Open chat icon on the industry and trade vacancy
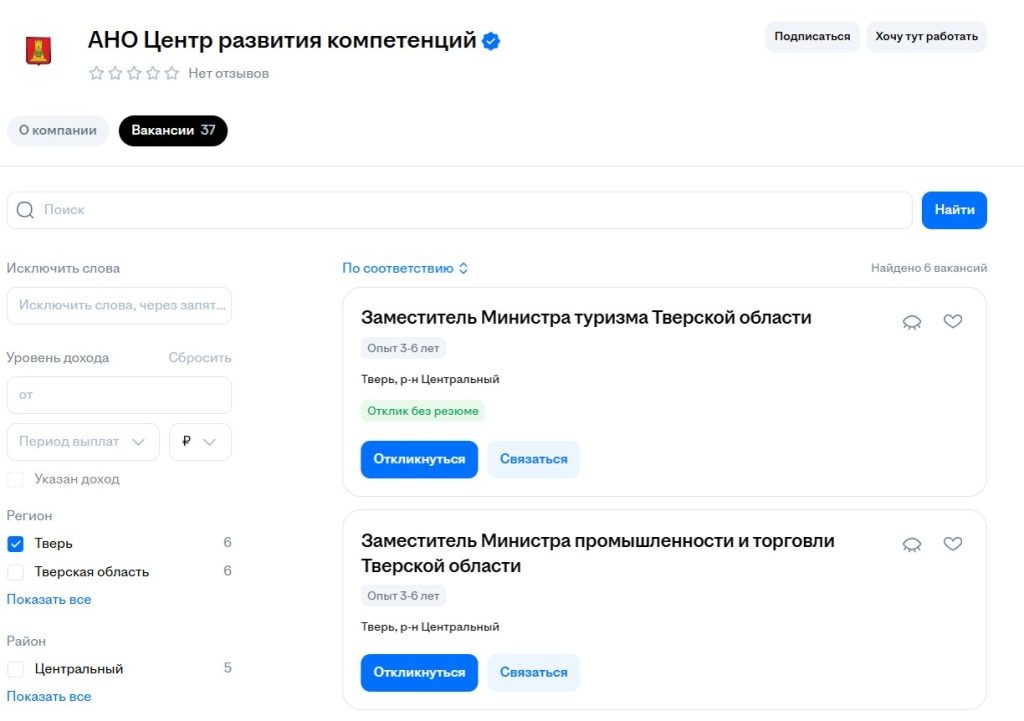Viewport: 1024px width, 721px height. click(911, 543)
